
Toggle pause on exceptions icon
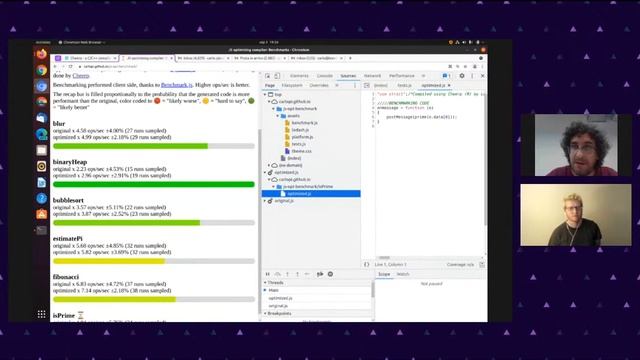pyautogui.click(x=330, y=274)
